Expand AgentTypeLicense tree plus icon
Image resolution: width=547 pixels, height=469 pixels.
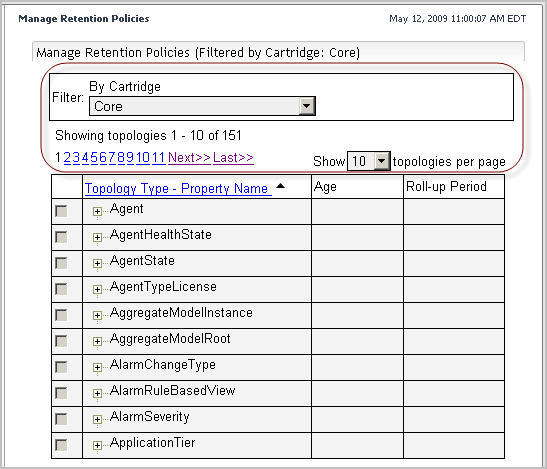[97, 289]
